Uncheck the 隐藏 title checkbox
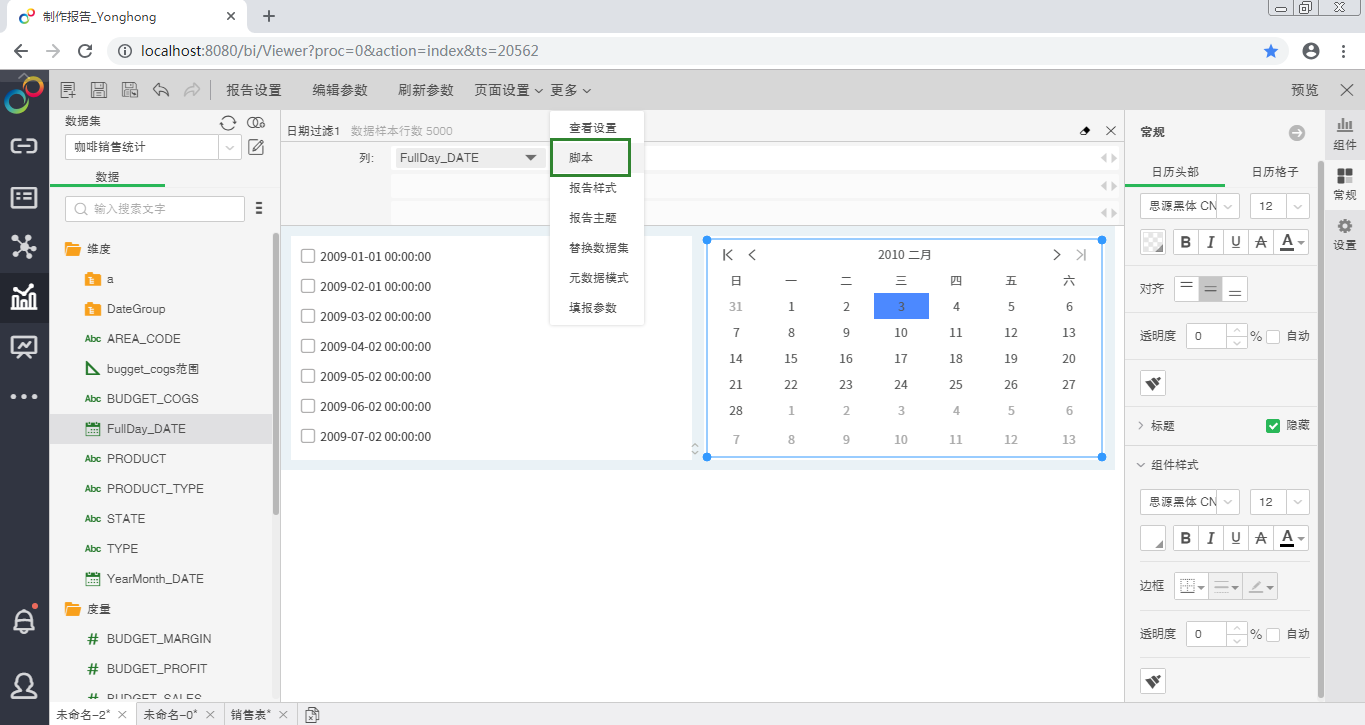The width and height of the screenshot is (1365, 725). click(x=1273, y=425)
